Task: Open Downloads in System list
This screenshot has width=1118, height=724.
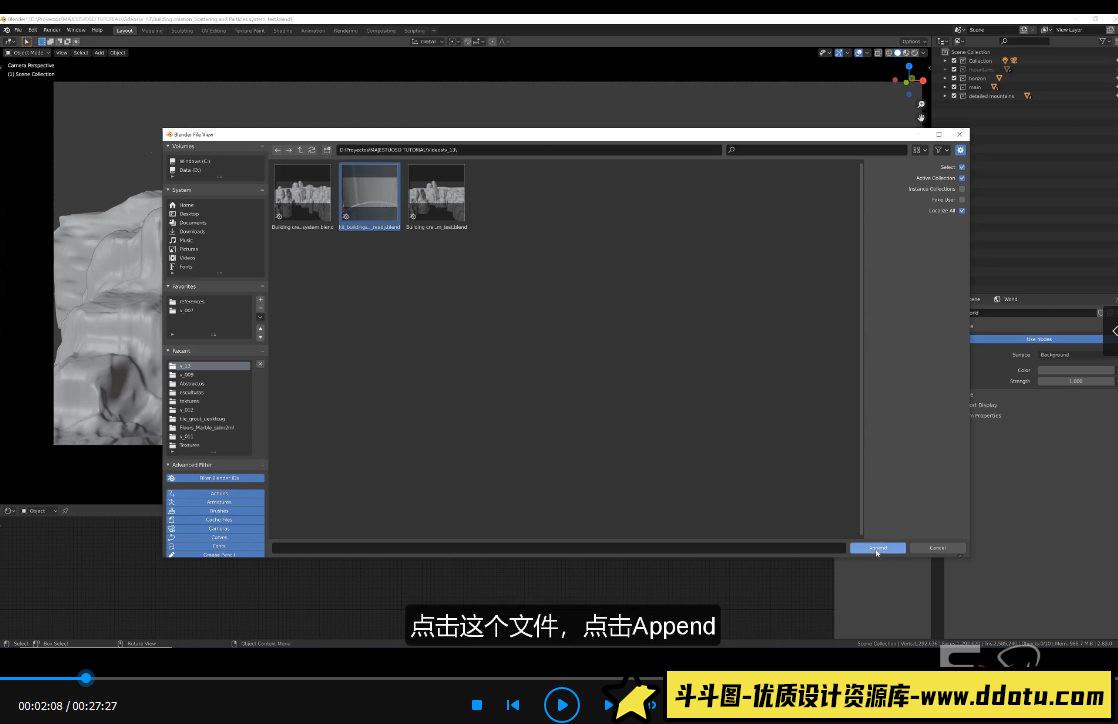Action: 191,231
